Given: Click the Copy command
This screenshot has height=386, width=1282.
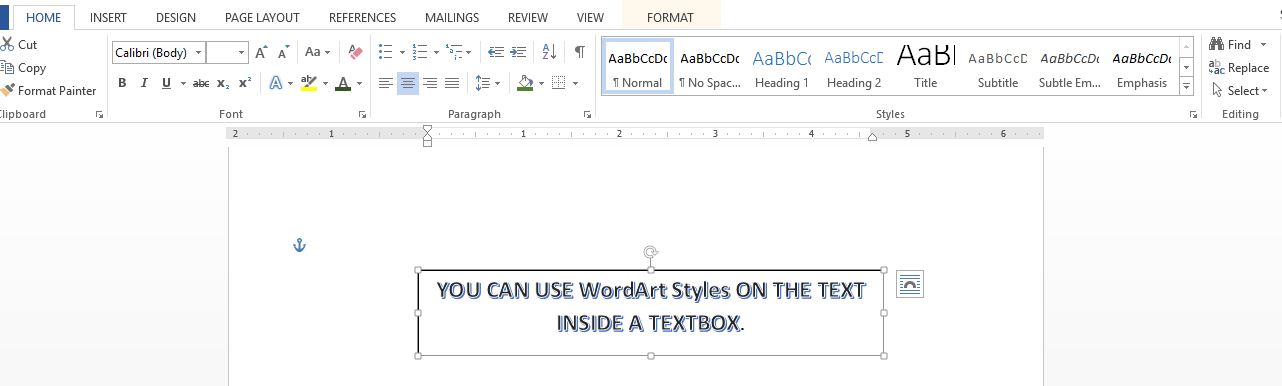Looking at the screenshot, I should (23, 68).
